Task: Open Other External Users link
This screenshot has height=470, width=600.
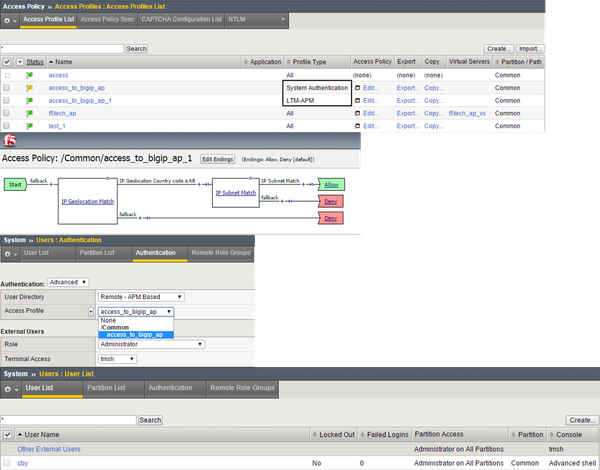Action: [x=49, y=449]
